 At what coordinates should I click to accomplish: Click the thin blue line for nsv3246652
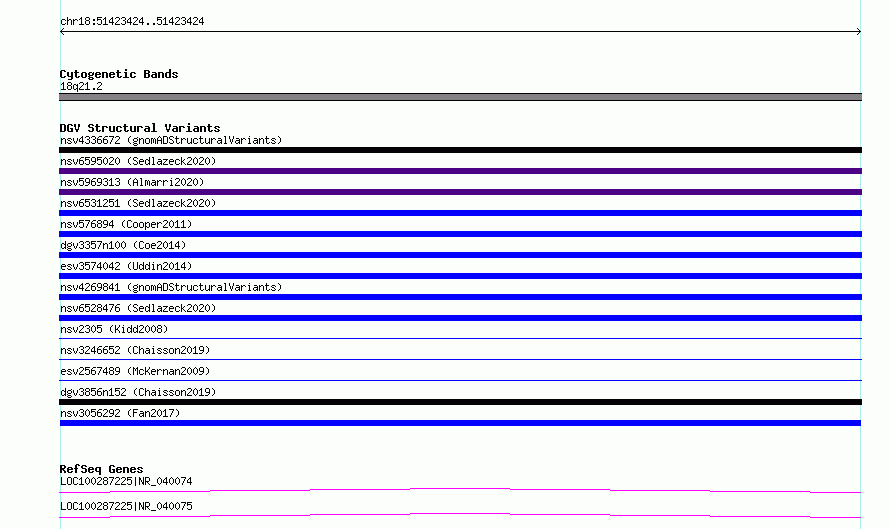click(x=460, y=359)
